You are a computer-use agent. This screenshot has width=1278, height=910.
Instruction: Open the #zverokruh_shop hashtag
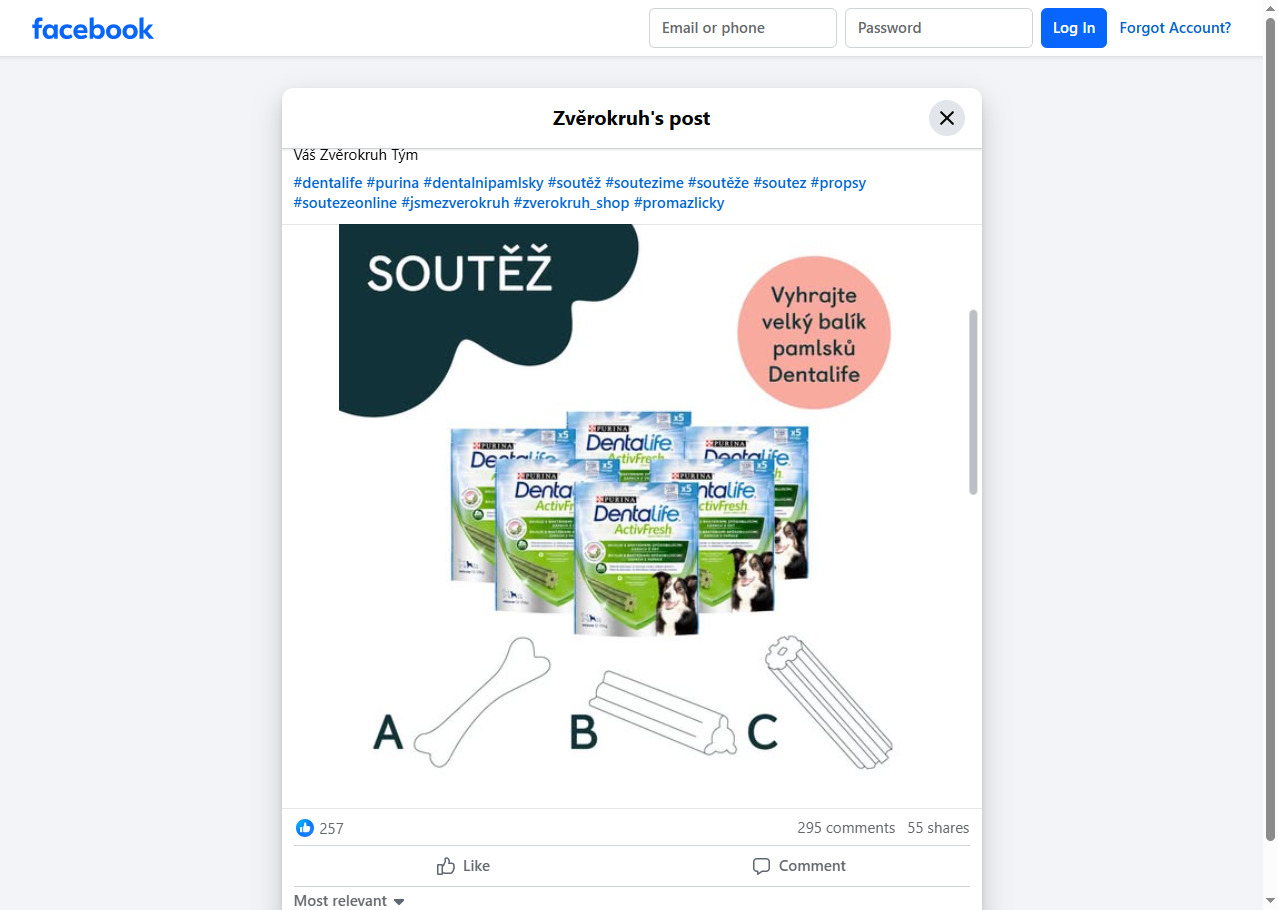[x=572, y=203]
